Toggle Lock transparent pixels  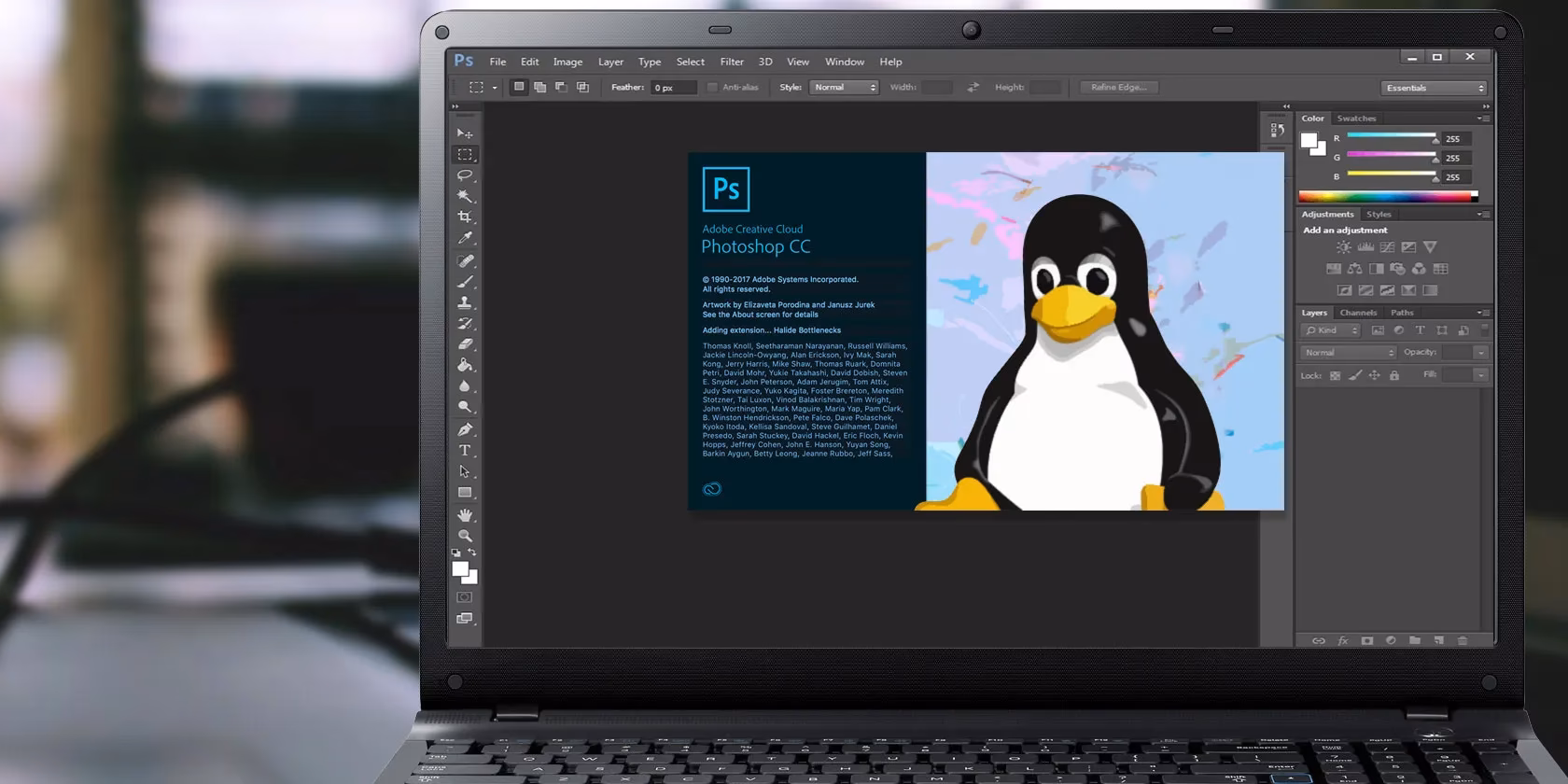coord(1335,375)
